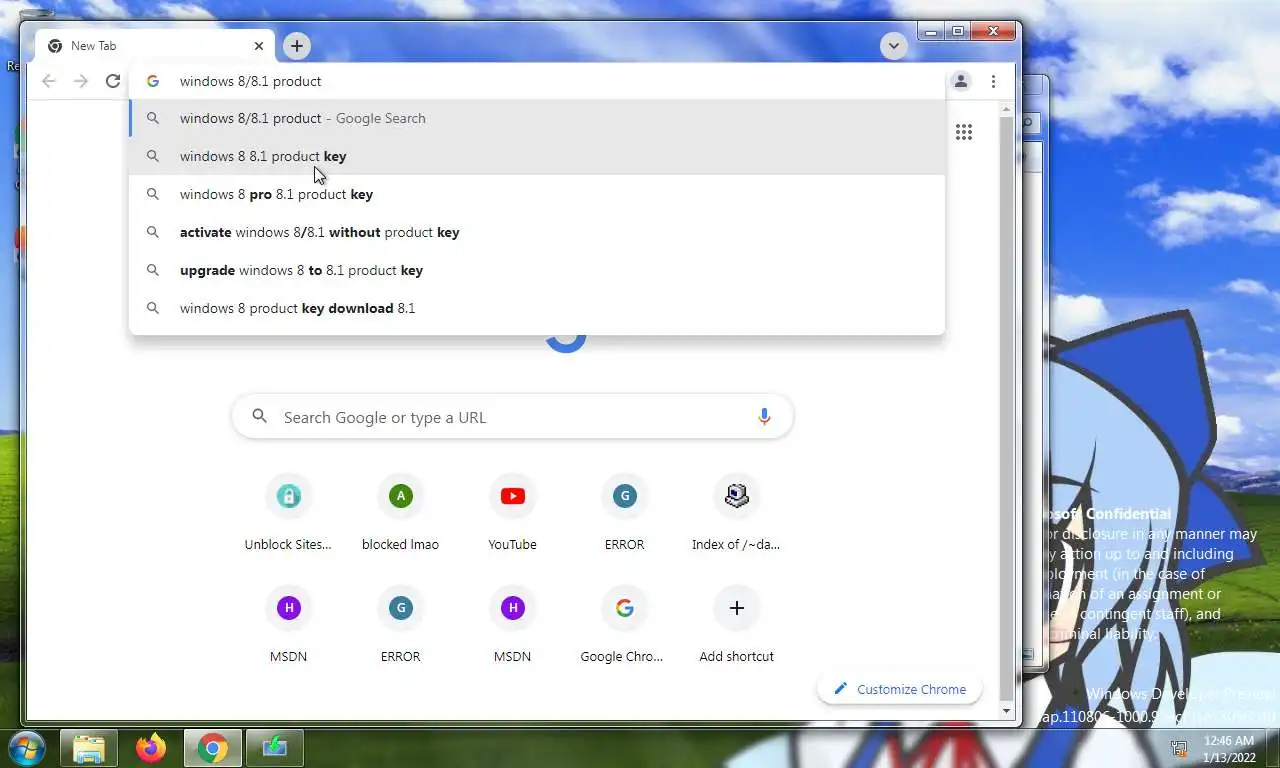This screenshot has width=1280, height=768.
Task: Choose suggestion 'windows 8 pro 8.1 product key'
Action: pos(537,194)
